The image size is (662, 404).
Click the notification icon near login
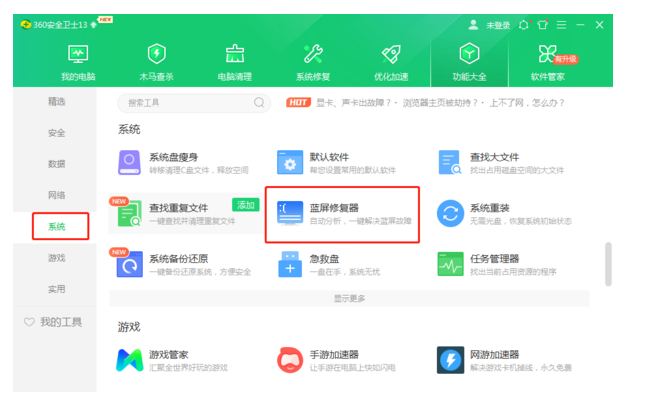(x=524, y=25)
